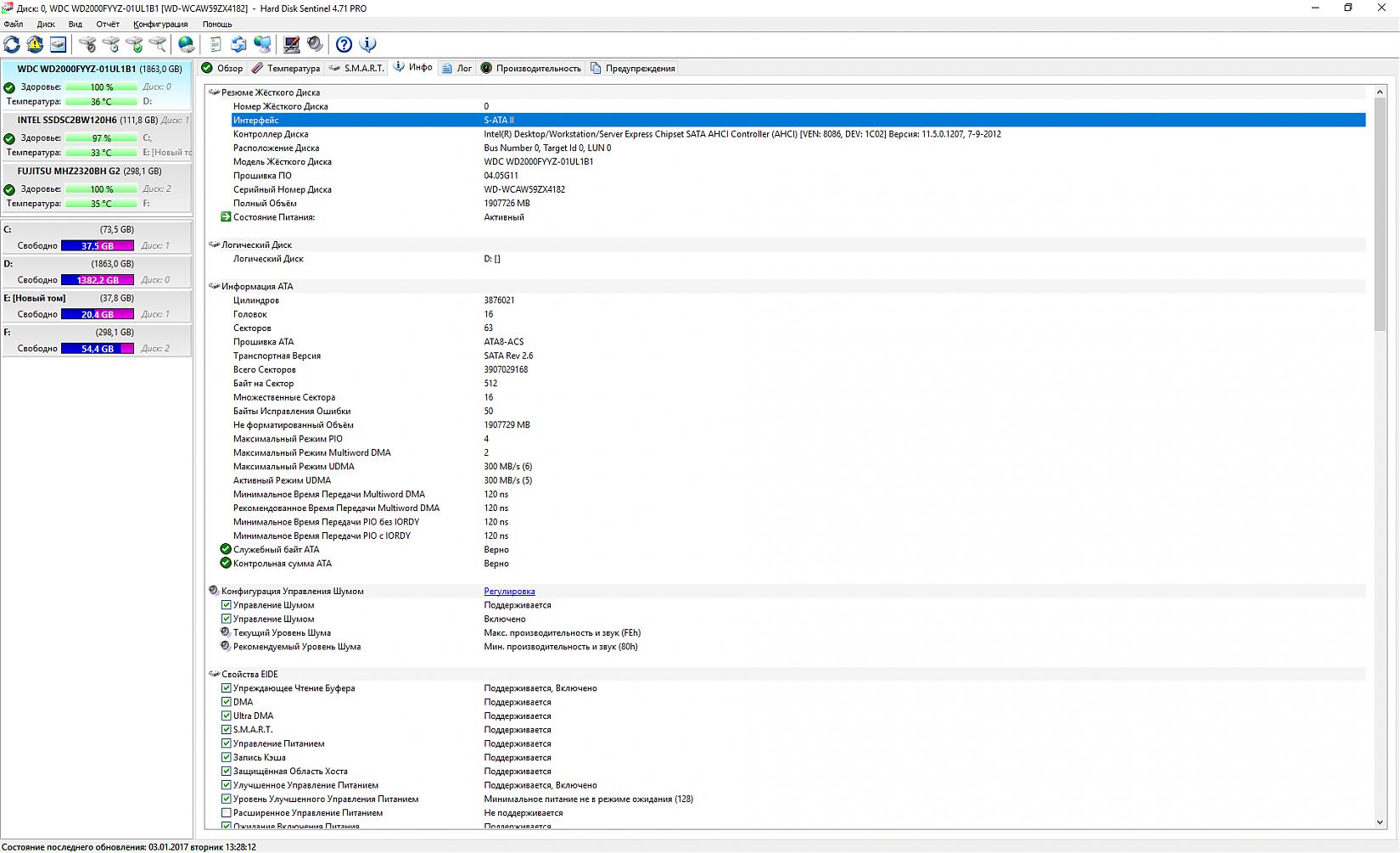
Task: Open the Диск dropdown menu
Action: [46, 25]
